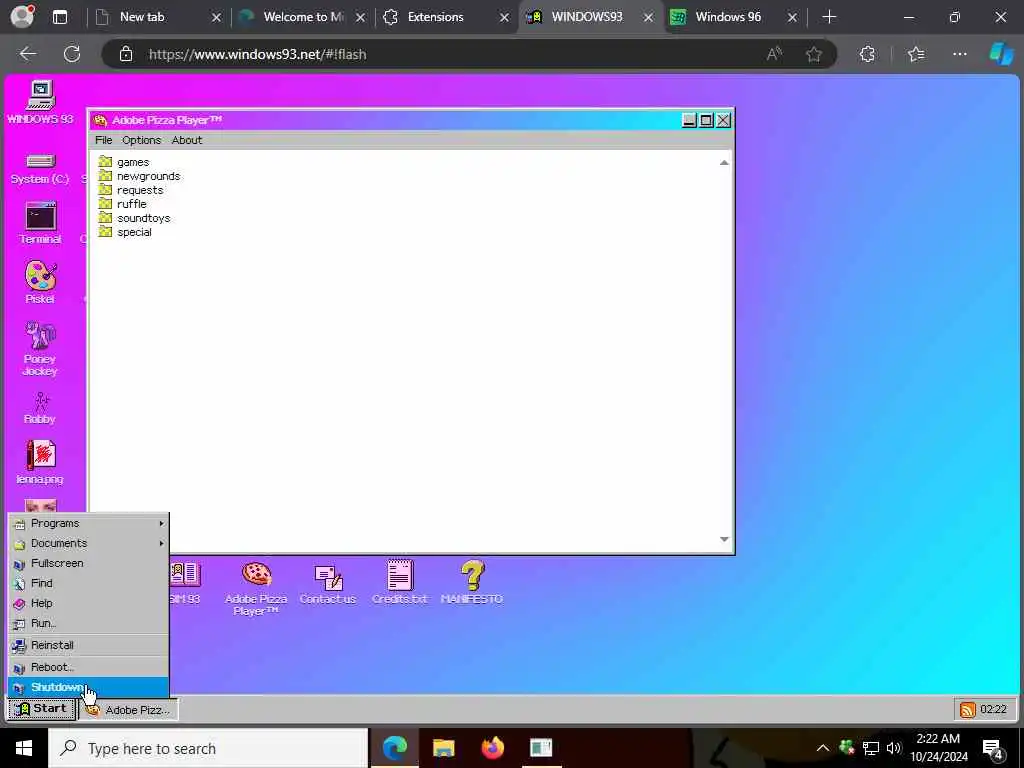The image size is (1024, 768).
Task: Open the Contact us desktop icon
Action: tap(328, 584)
